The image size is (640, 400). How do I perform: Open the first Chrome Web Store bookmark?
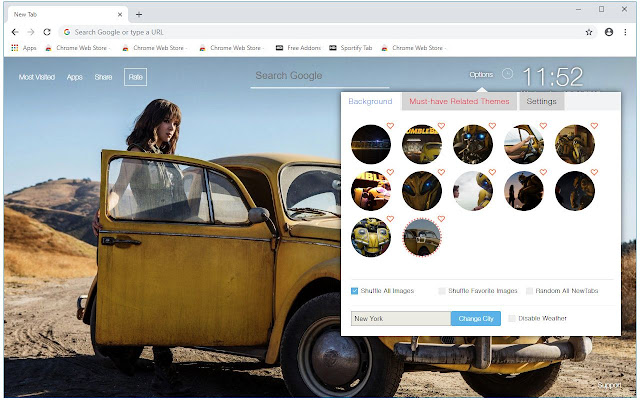click(78, 48)
